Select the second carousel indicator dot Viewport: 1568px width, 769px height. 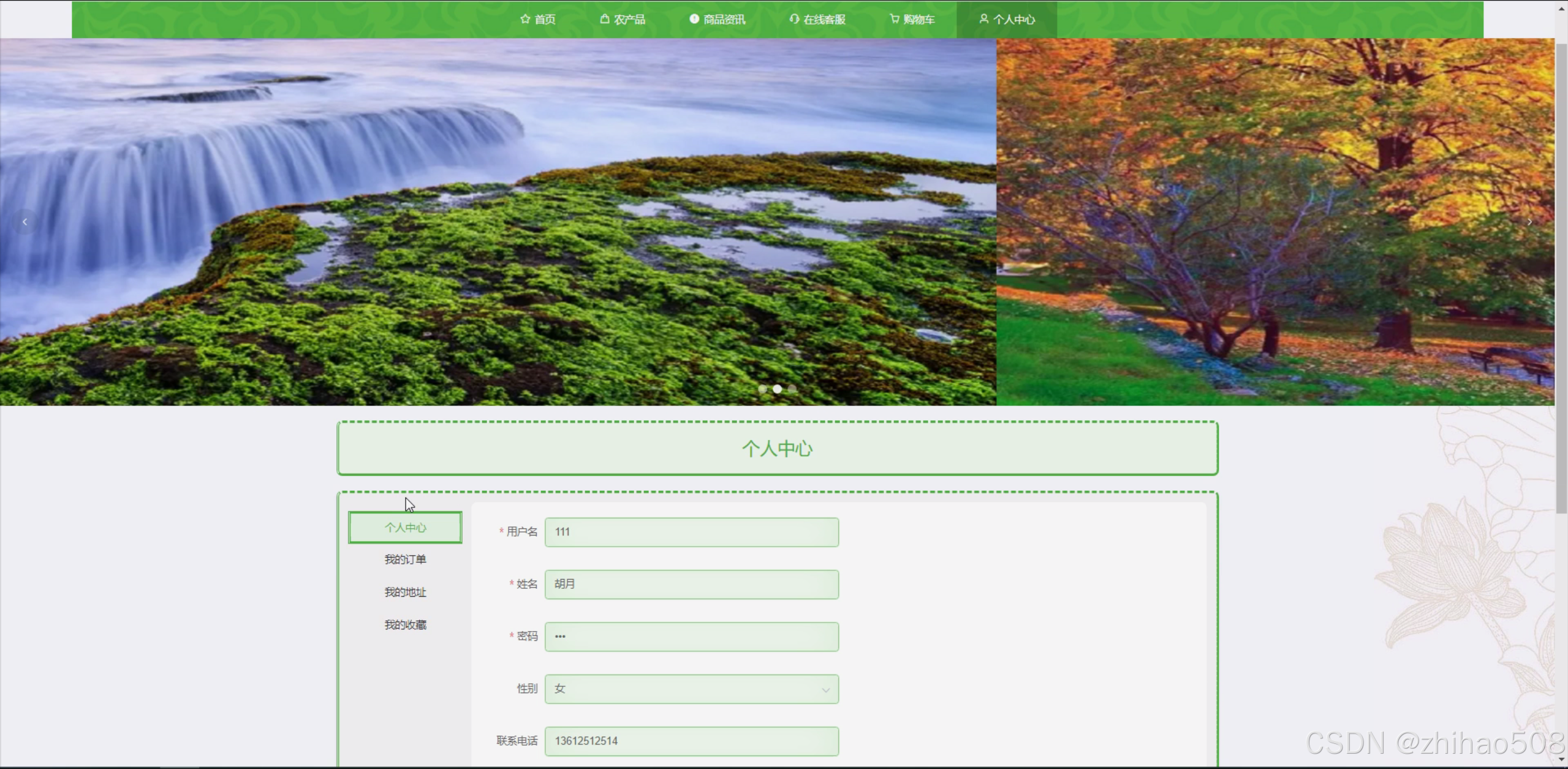777,389
